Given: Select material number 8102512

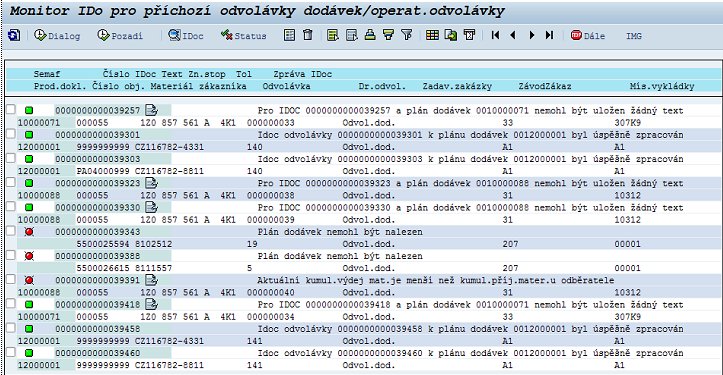Looking at the screenshot, I should [x=154, y=244].
